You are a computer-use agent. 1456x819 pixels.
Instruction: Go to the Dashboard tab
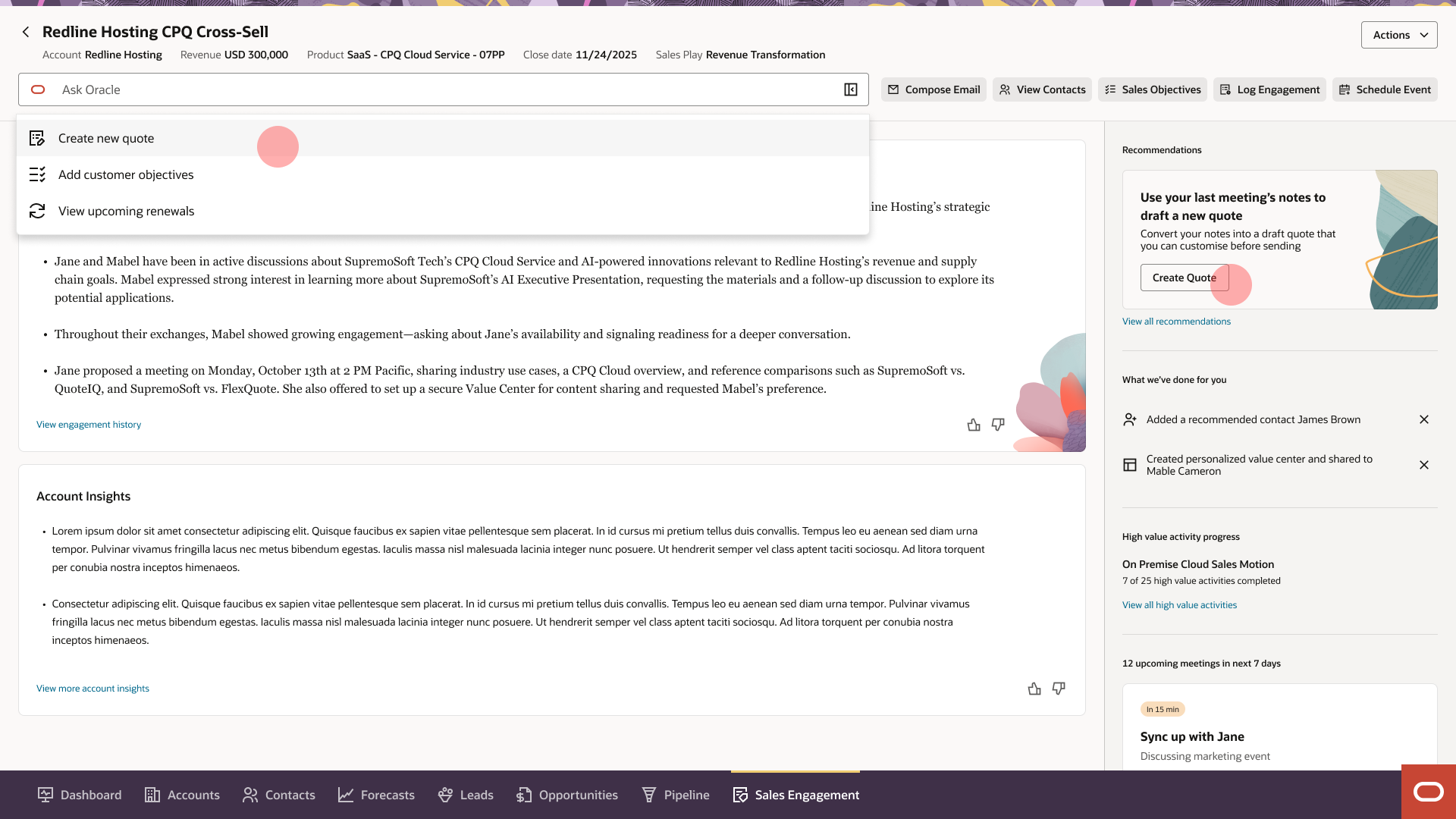[x=80, y=795]
